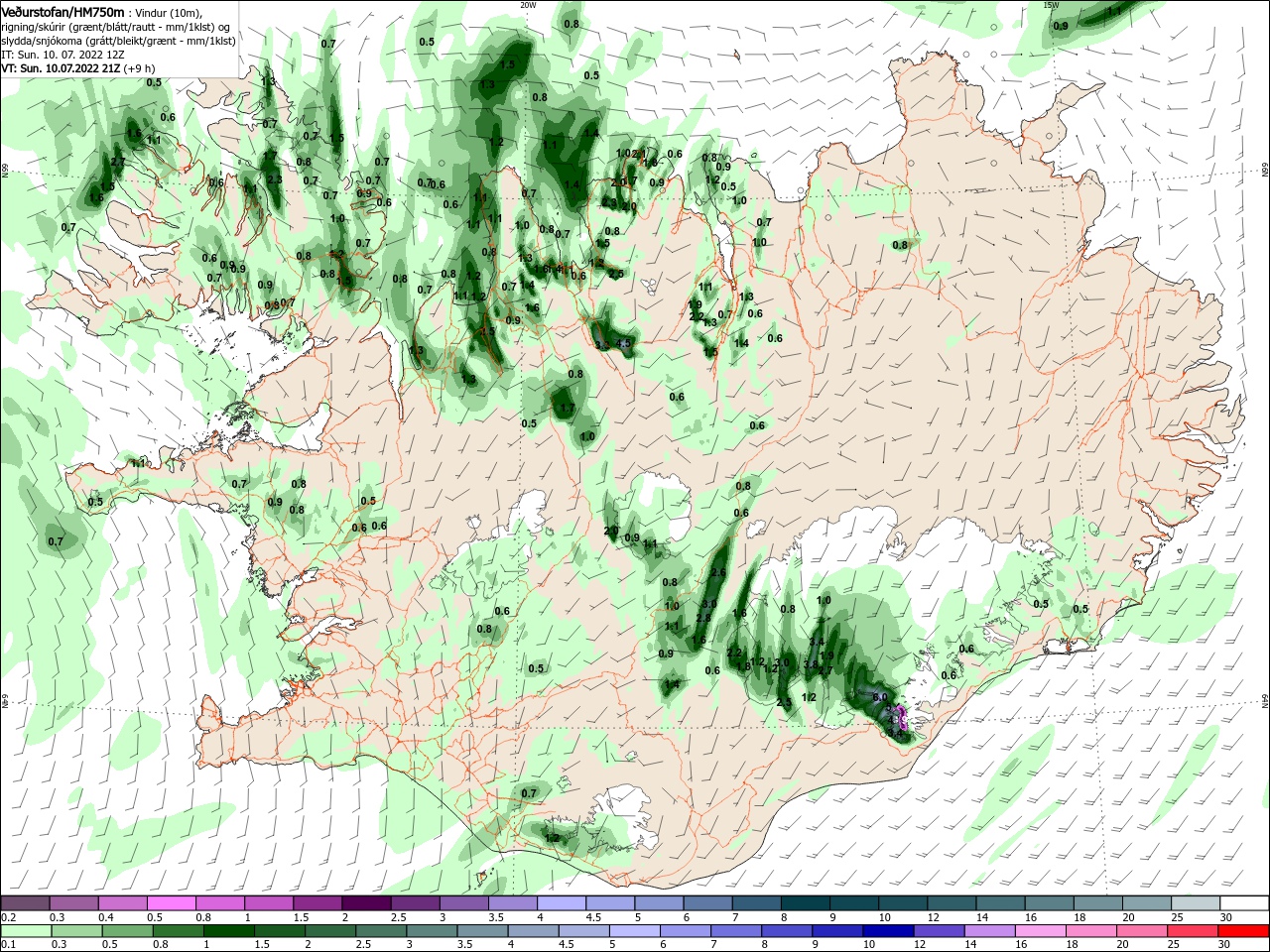
Task: Click the pure red swatch ending the rain legend
Action: tap(1244, 931)
